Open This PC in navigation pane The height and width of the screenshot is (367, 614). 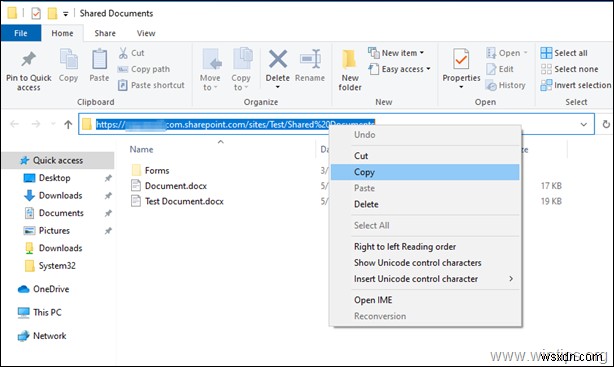point(40,313)
